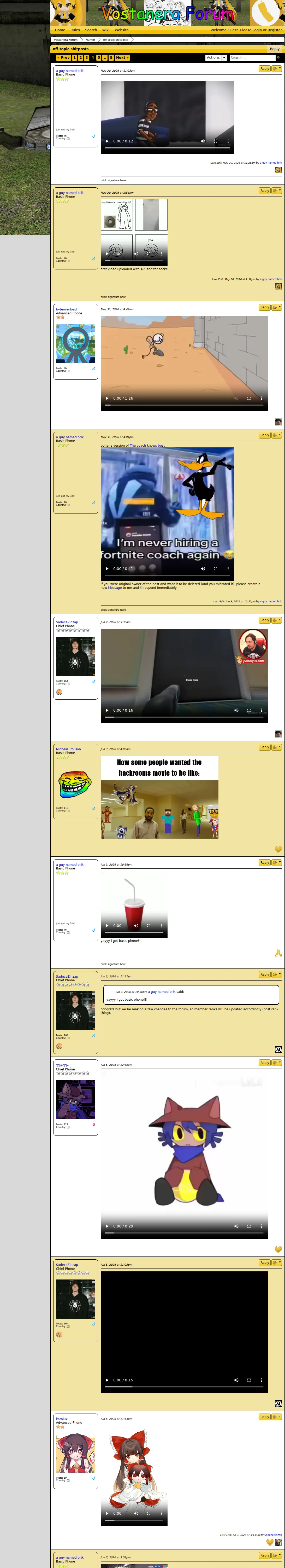Play karolux's anime doll video
Screen dimensions: 285x1568
107,1513
